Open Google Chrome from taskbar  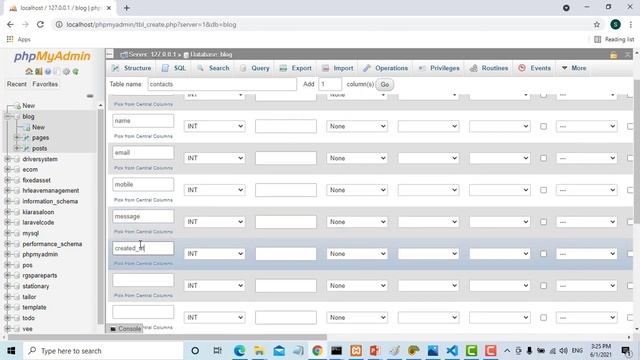[317, 351]
